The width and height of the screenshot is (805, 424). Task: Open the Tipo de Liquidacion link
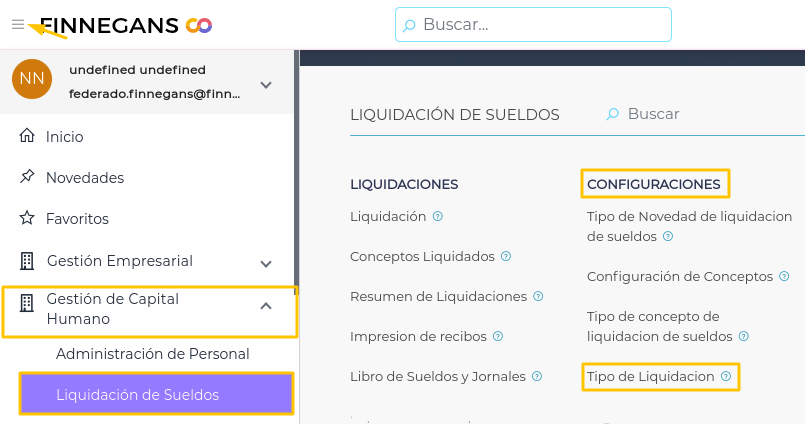tap(650, 377)
